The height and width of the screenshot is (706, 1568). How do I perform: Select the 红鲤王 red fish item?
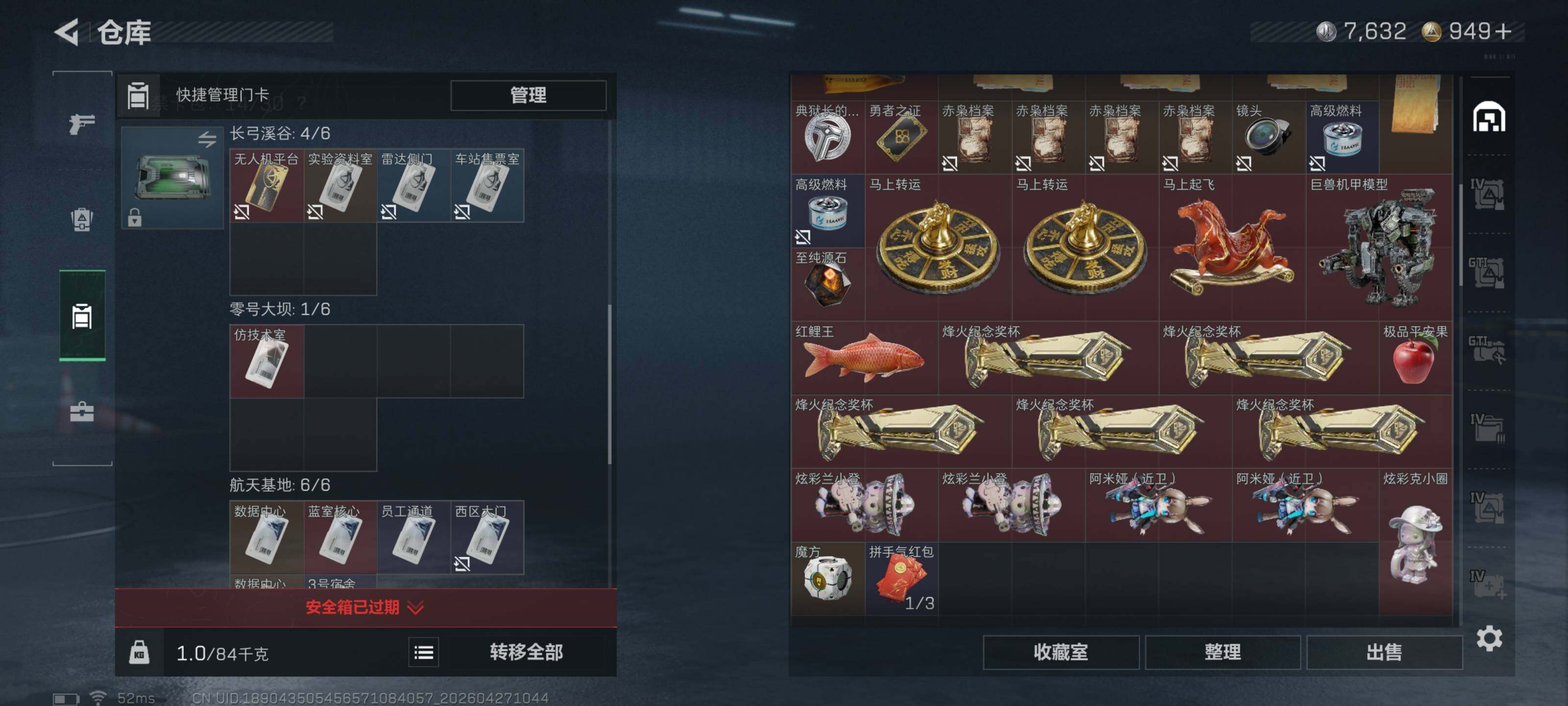point(865,357)
